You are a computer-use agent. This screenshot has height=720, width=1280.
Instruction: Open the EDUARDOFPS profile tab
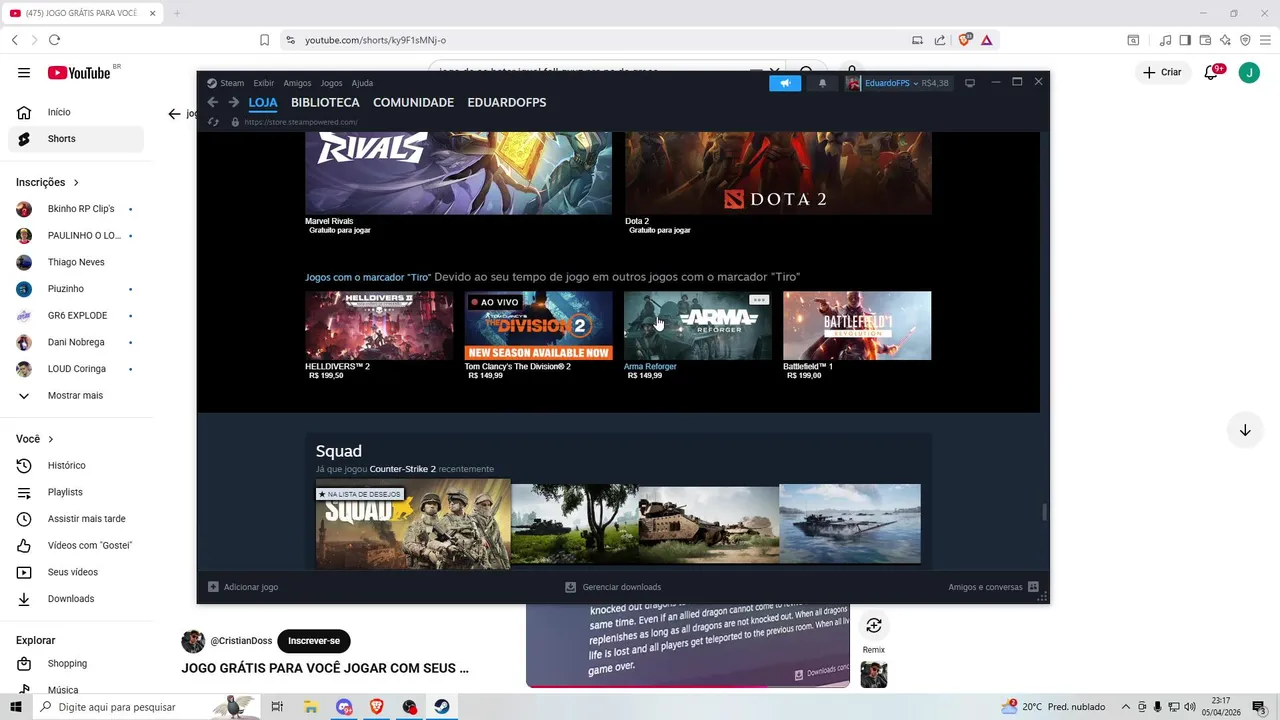507,102
